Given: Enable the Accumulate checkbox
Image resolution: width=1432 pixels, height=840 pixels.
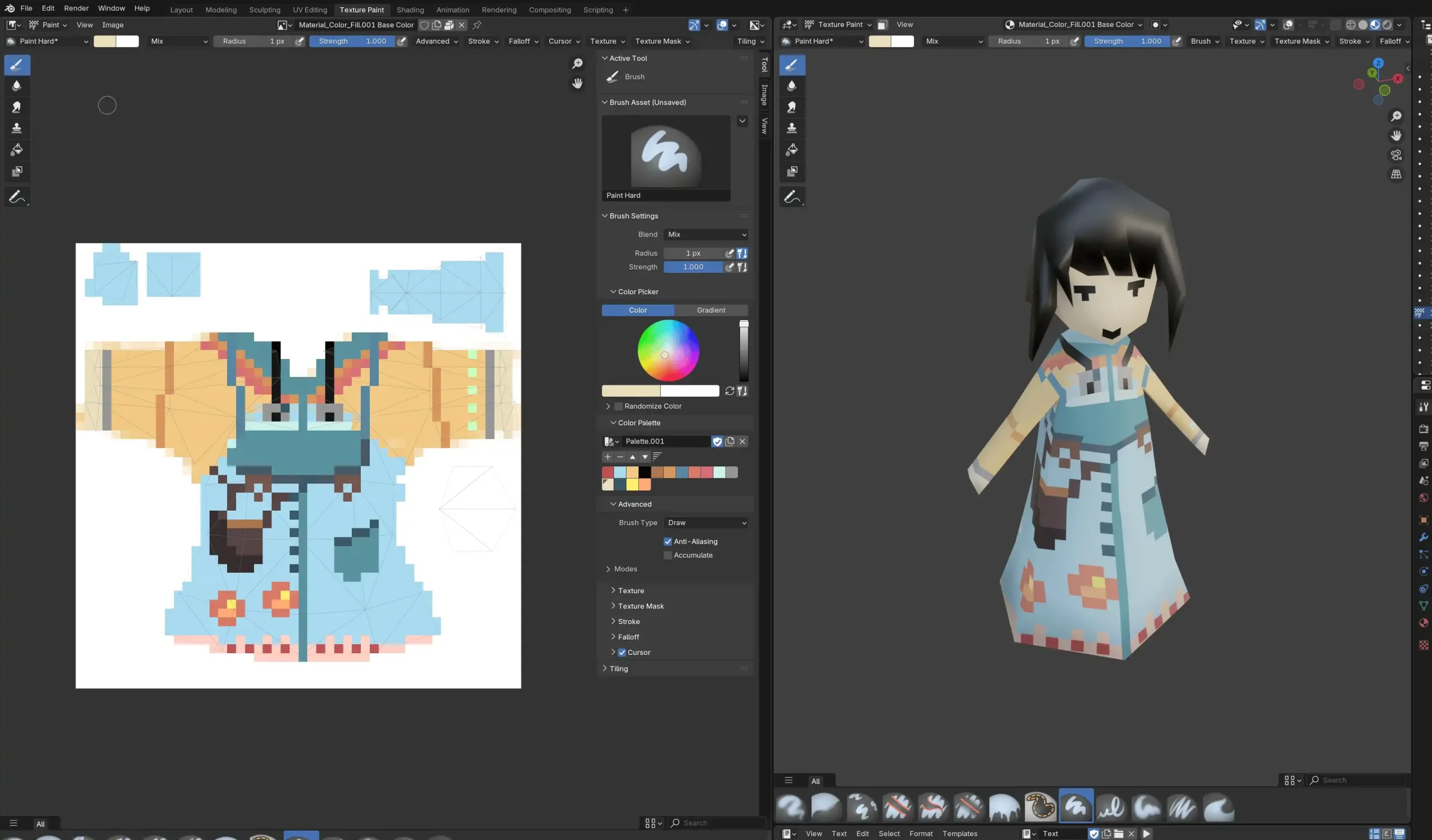Looking at the screenshot, I should point(667,555).
